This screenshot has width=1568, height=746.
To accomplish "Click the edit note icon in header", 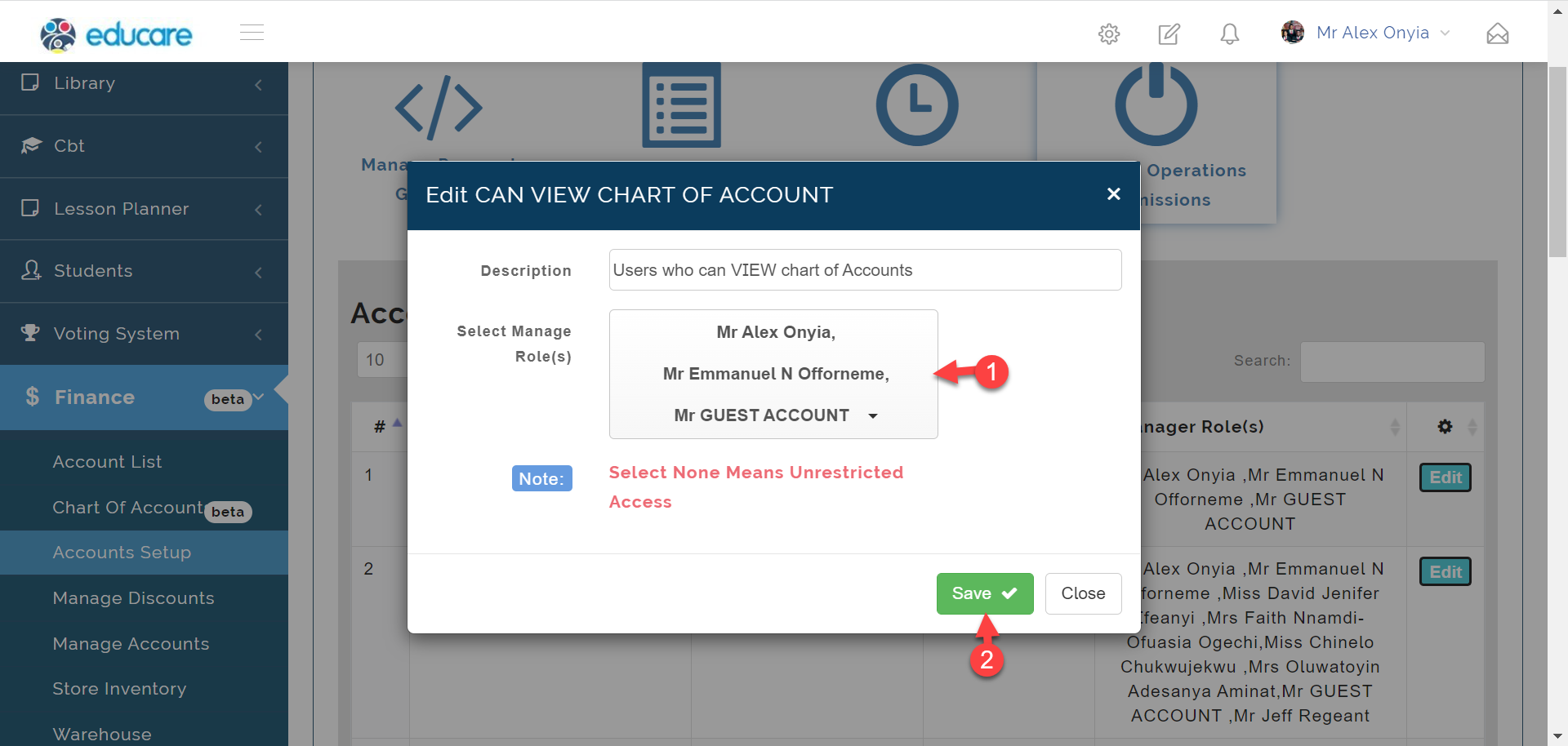I will tap(1169, 33).
